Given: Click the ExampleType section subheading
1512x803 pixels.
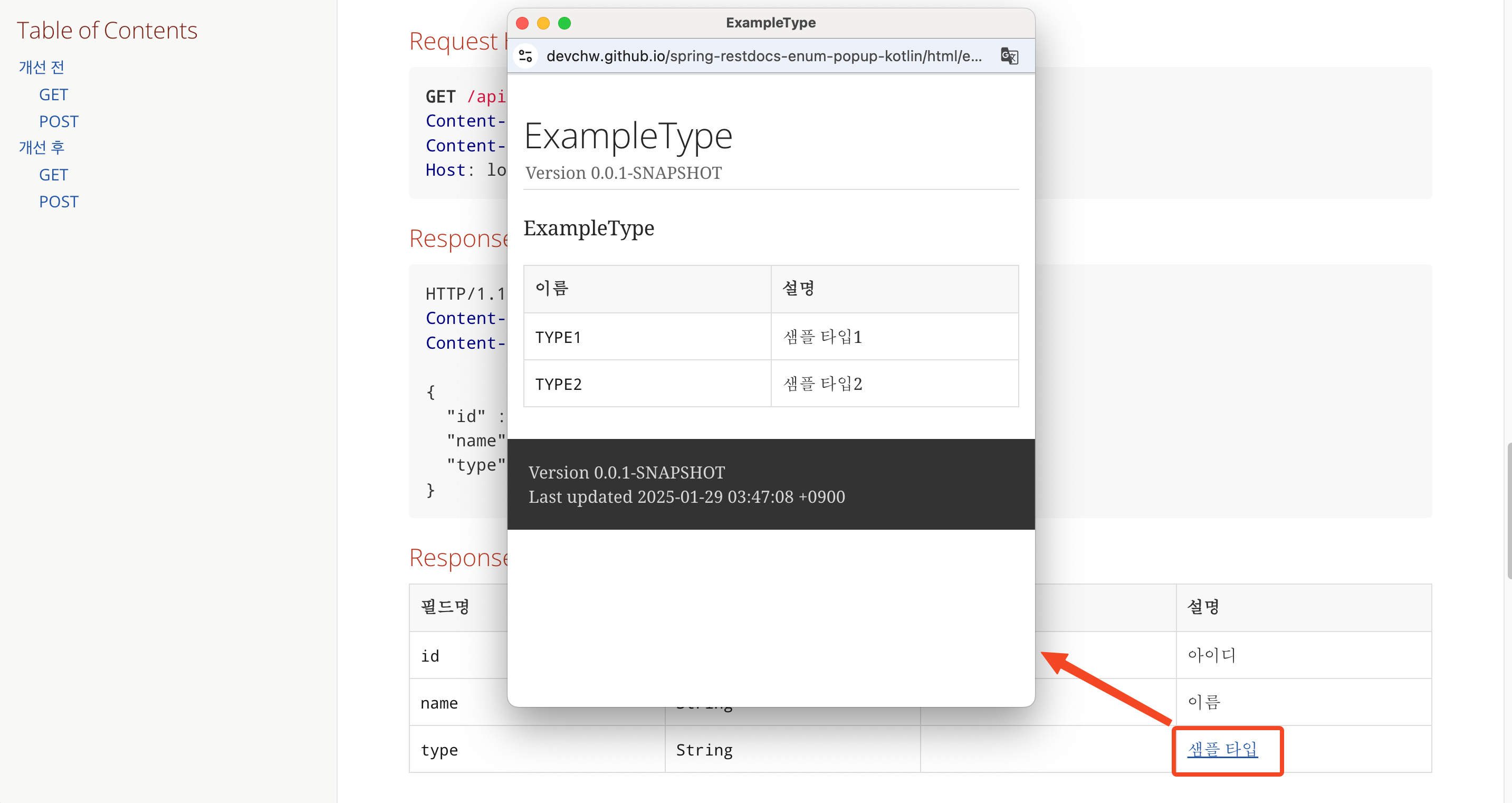Looking at the screenshot, I should pos(589,228).
